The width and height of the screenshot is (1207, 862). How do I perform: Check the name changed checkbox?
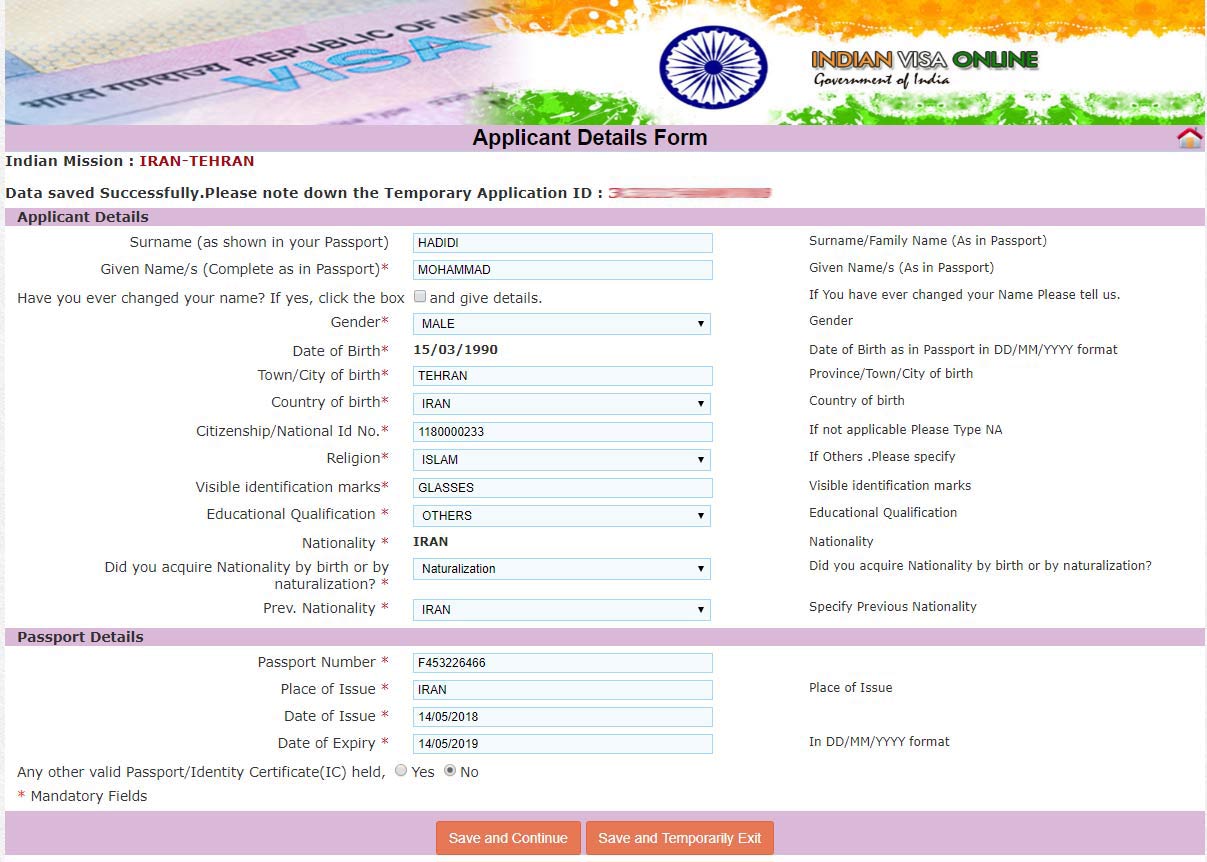click(420, 297)
